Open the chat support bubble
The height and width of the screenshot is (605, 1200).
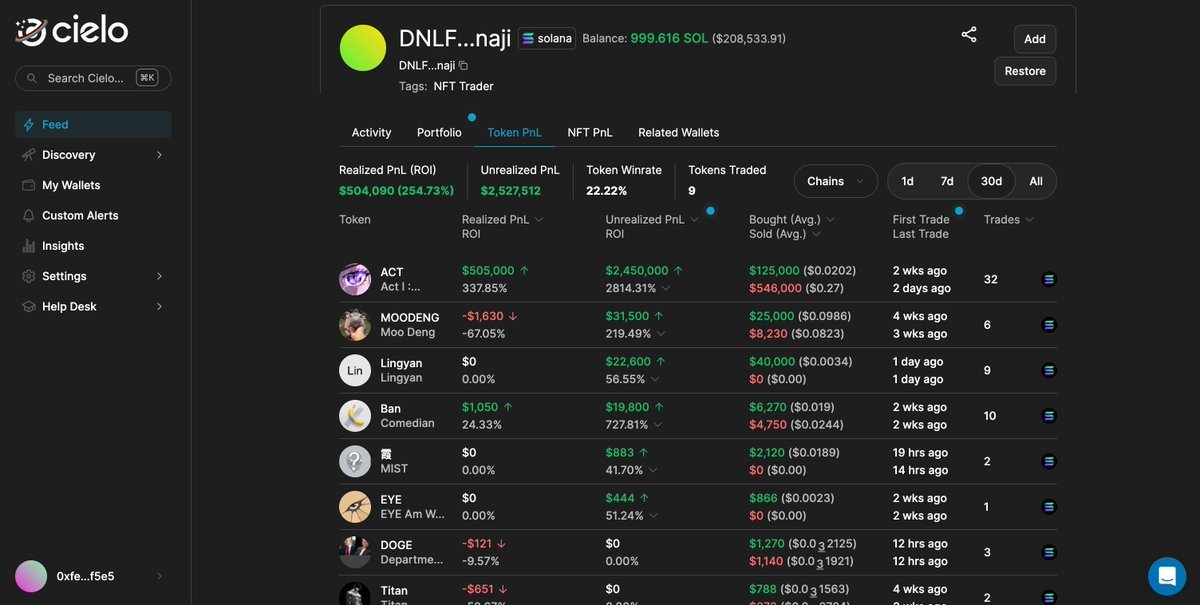[x=1166, y=576]
